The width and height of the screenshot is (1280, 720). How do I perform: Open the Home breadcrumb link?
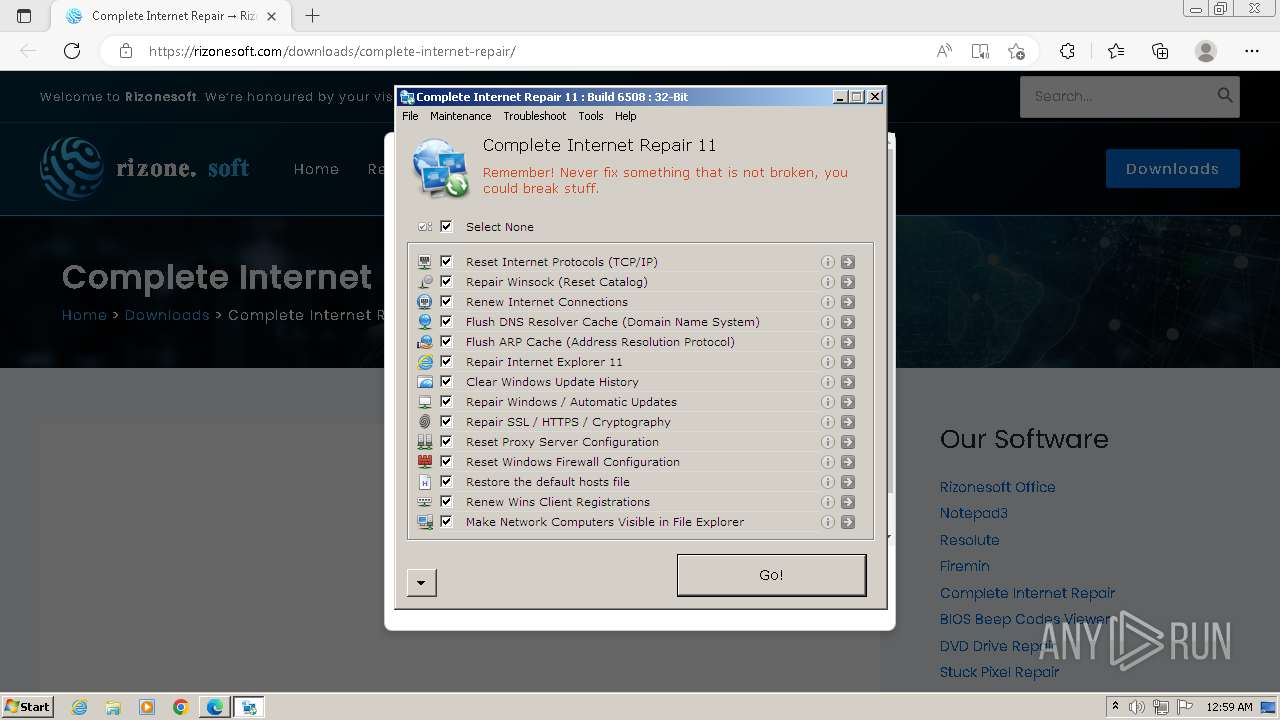84,315
